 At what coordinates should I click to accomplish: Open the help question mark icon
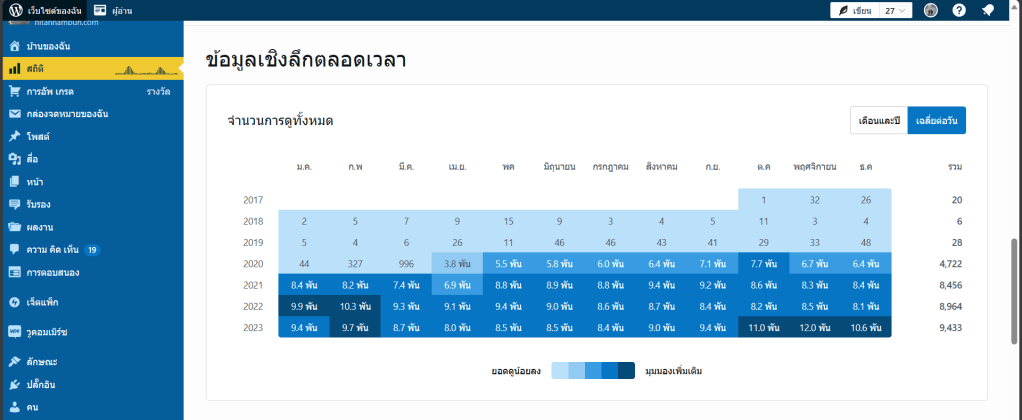pos(959,10)
